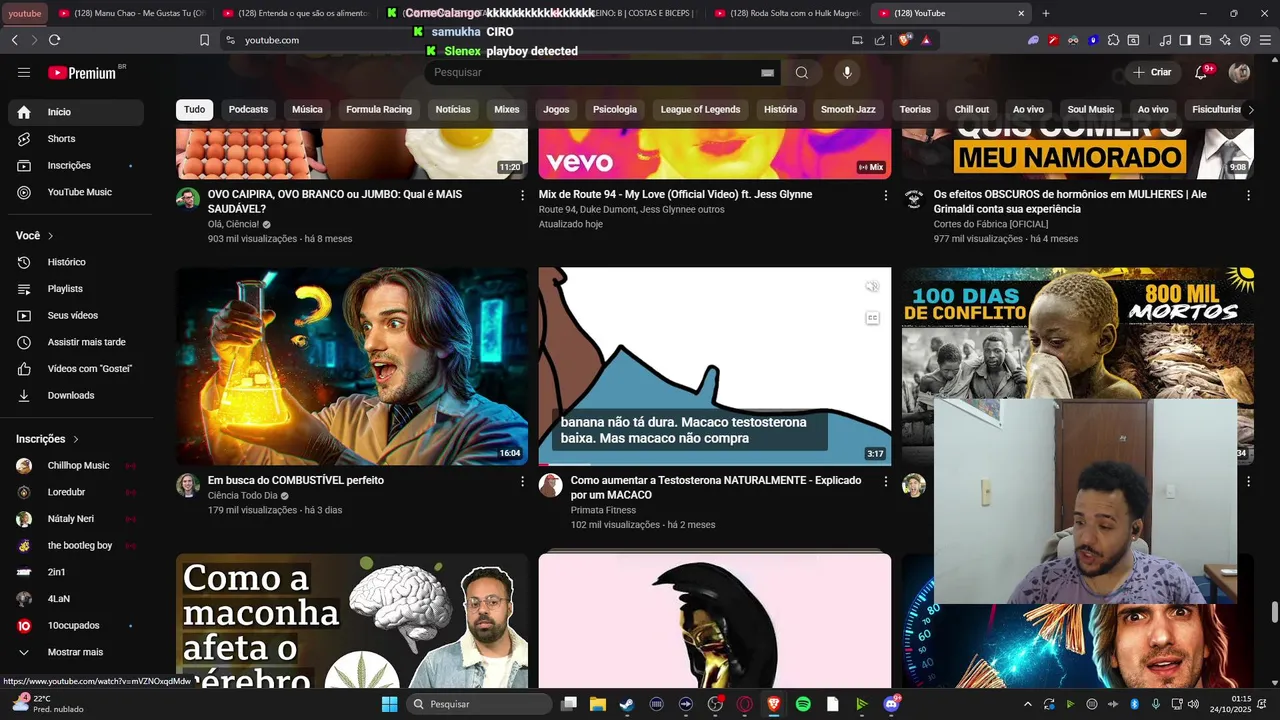
Task: Open the Leo AI sparkle icon
Action: (1225, 40)
